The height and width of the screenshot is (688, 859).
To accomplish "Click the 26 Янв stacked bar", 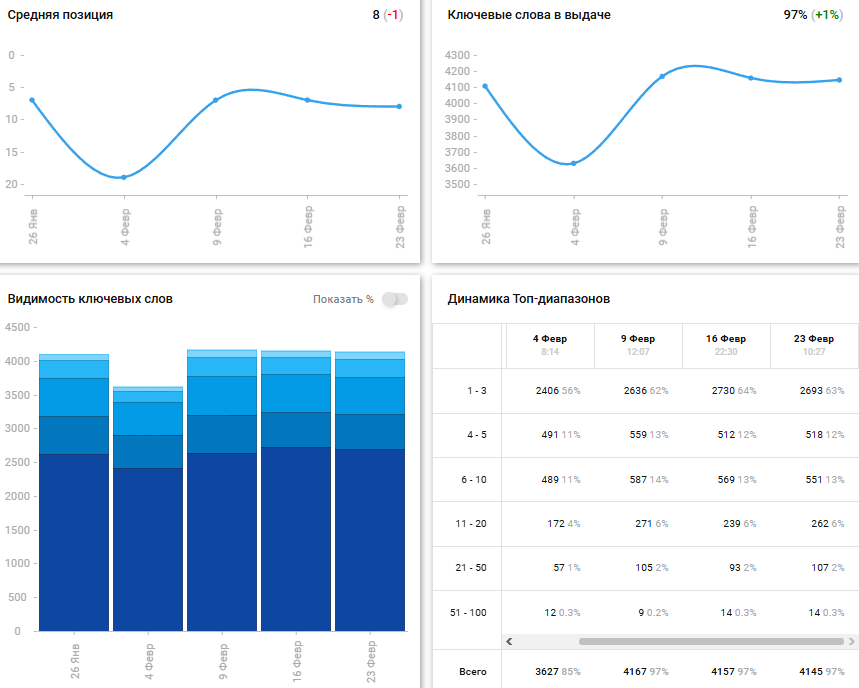I will (x=74, y=492).
